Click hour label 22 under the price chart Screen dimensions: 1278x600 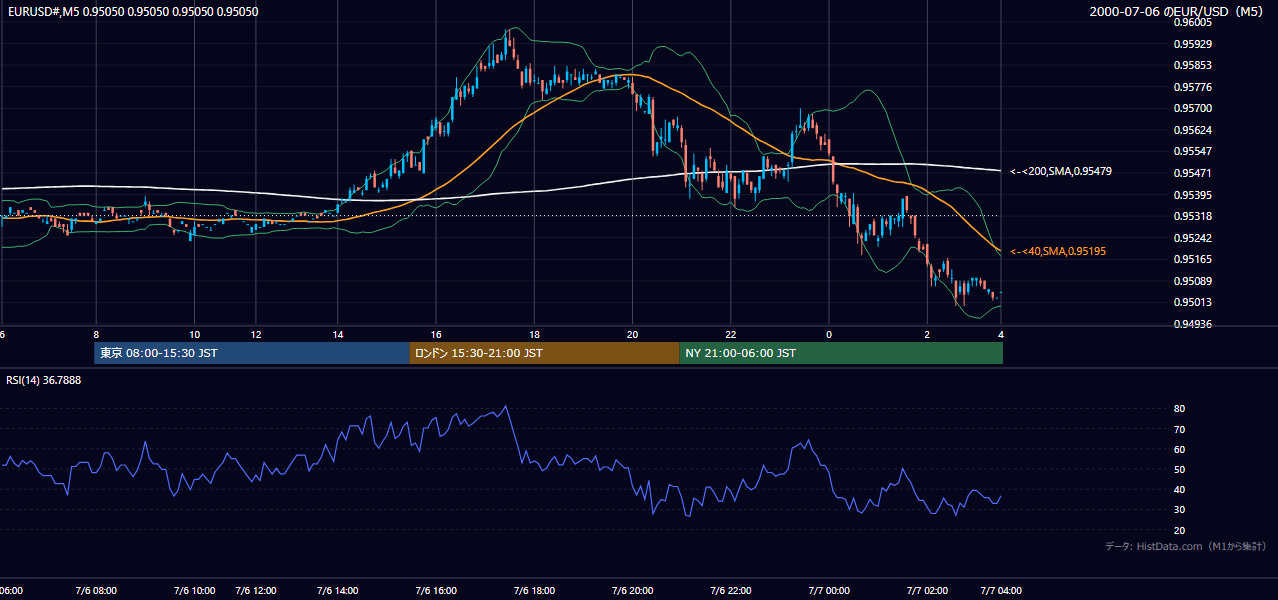click(x=731, y=335)
